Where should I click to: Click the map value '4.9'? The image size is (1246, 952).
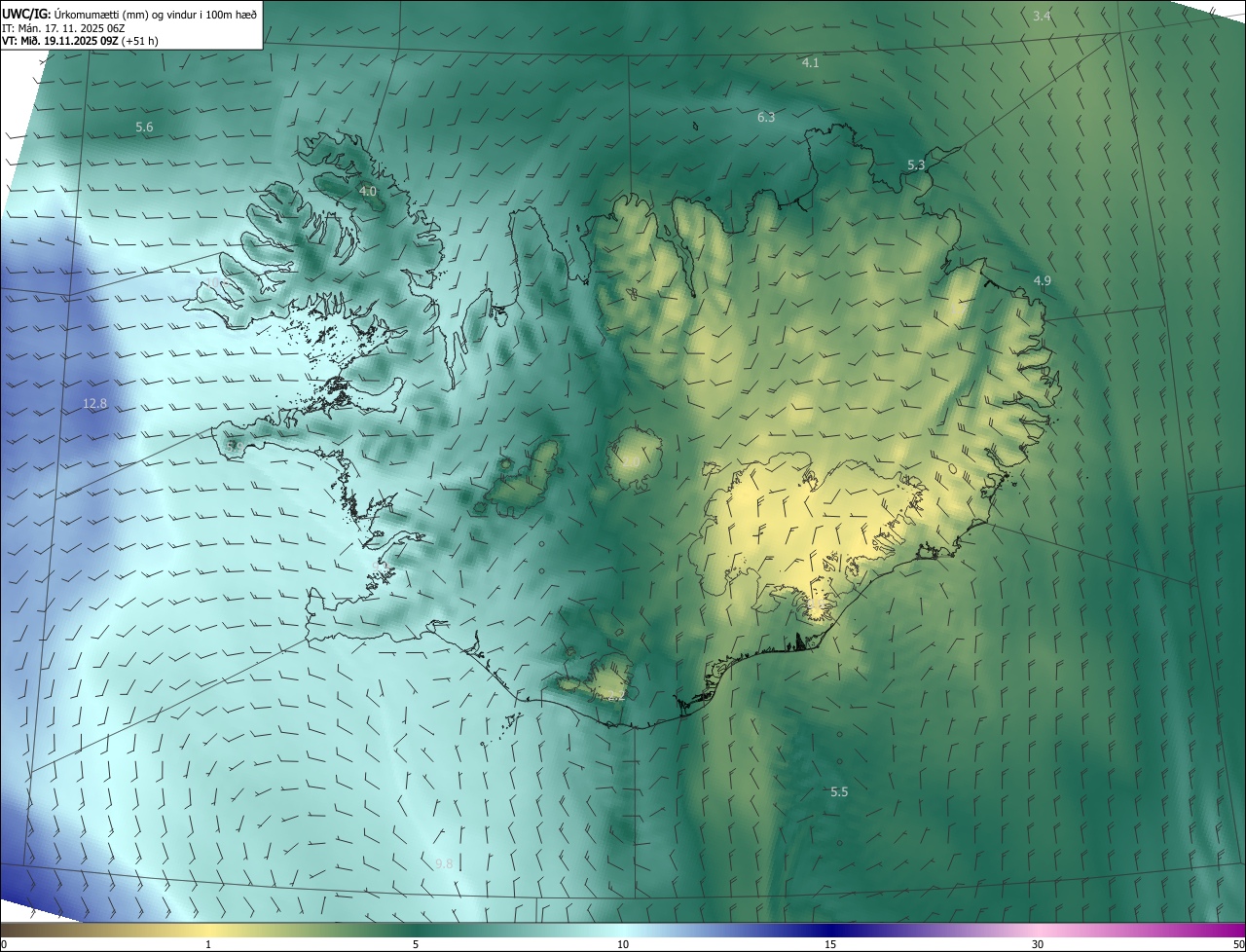pyautogui.click(x=1042, y=280)
